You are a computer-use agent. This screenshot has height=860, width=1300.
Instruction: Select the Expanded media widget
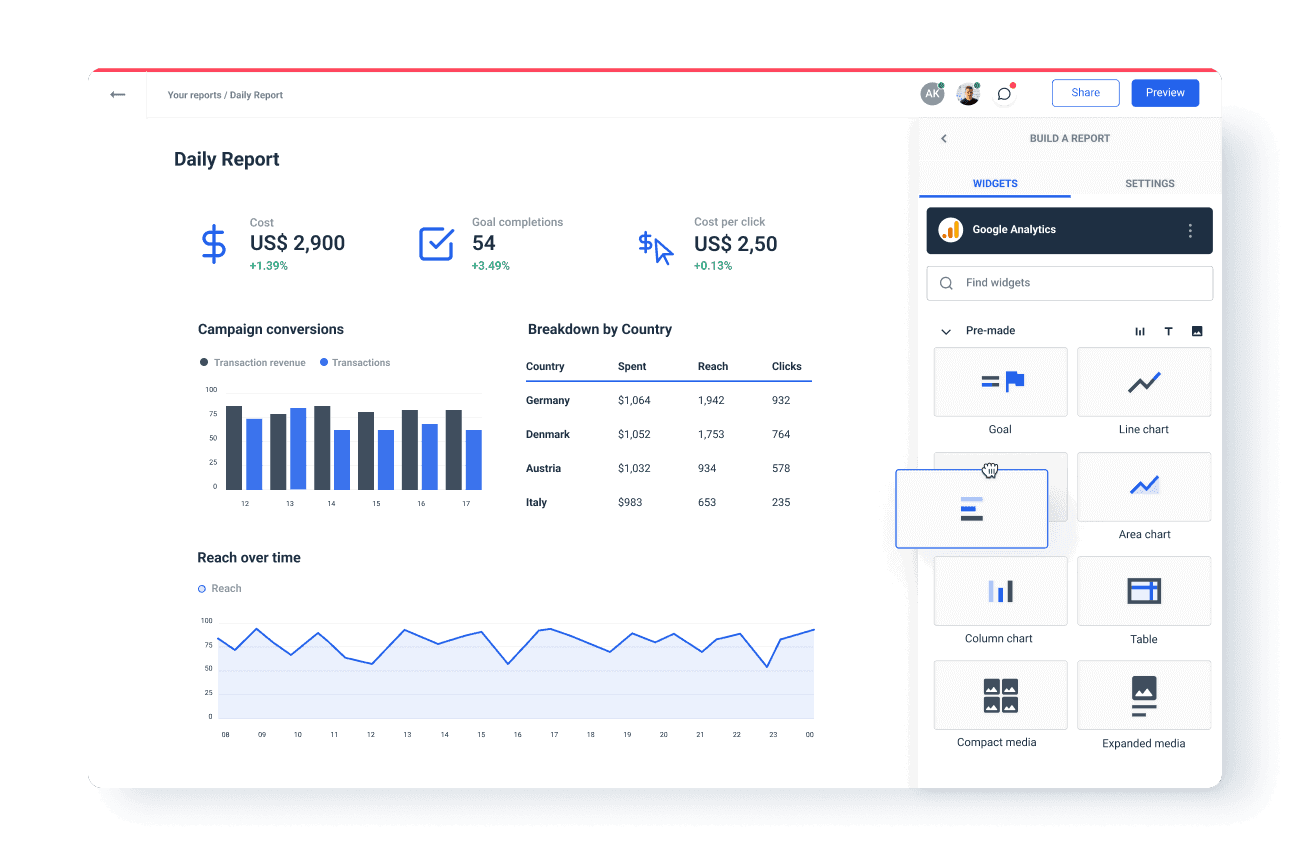(x=1143, y=695)
